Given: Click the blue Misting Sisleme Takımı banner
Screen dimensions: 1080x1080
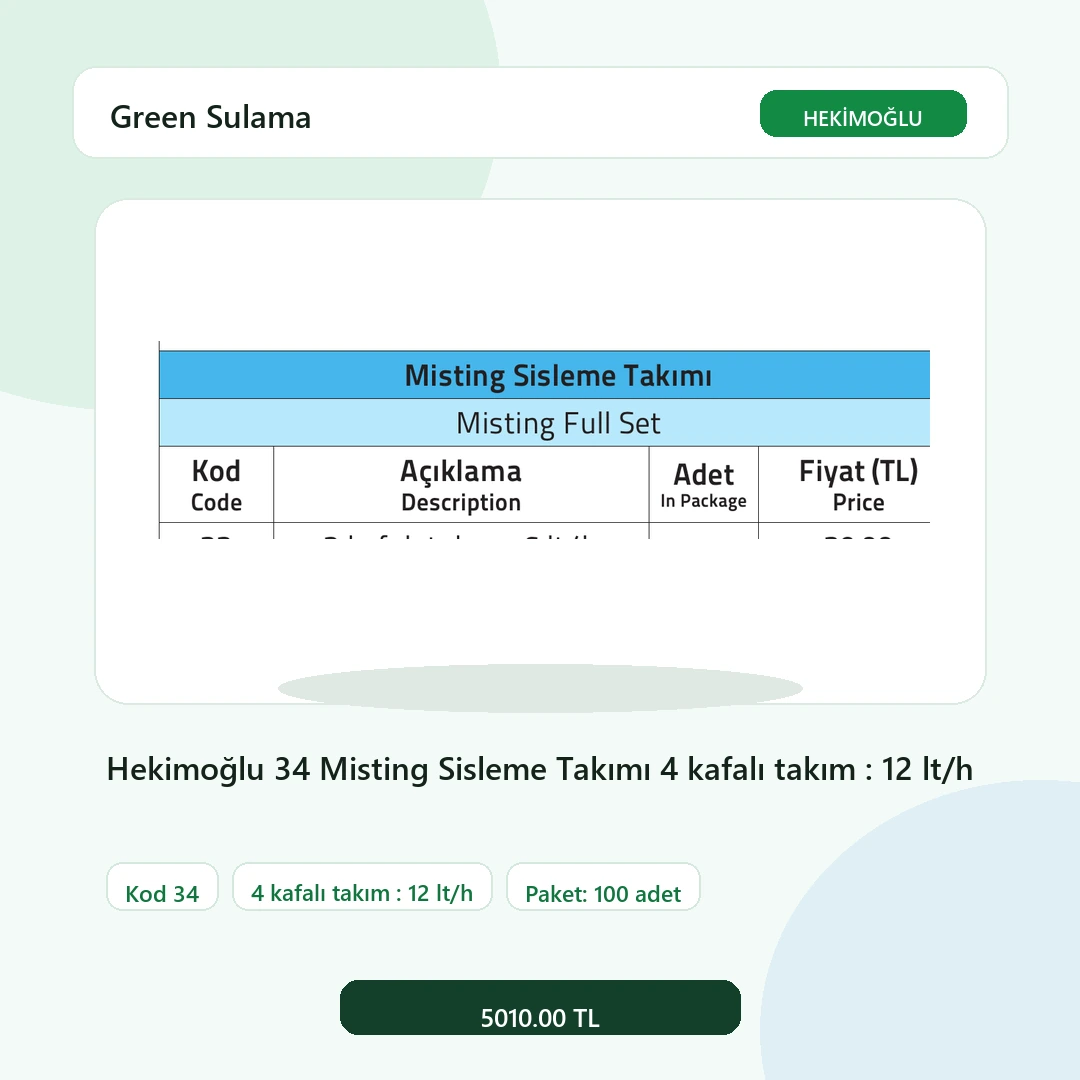Looking at the screenshot, I should 544,375.
